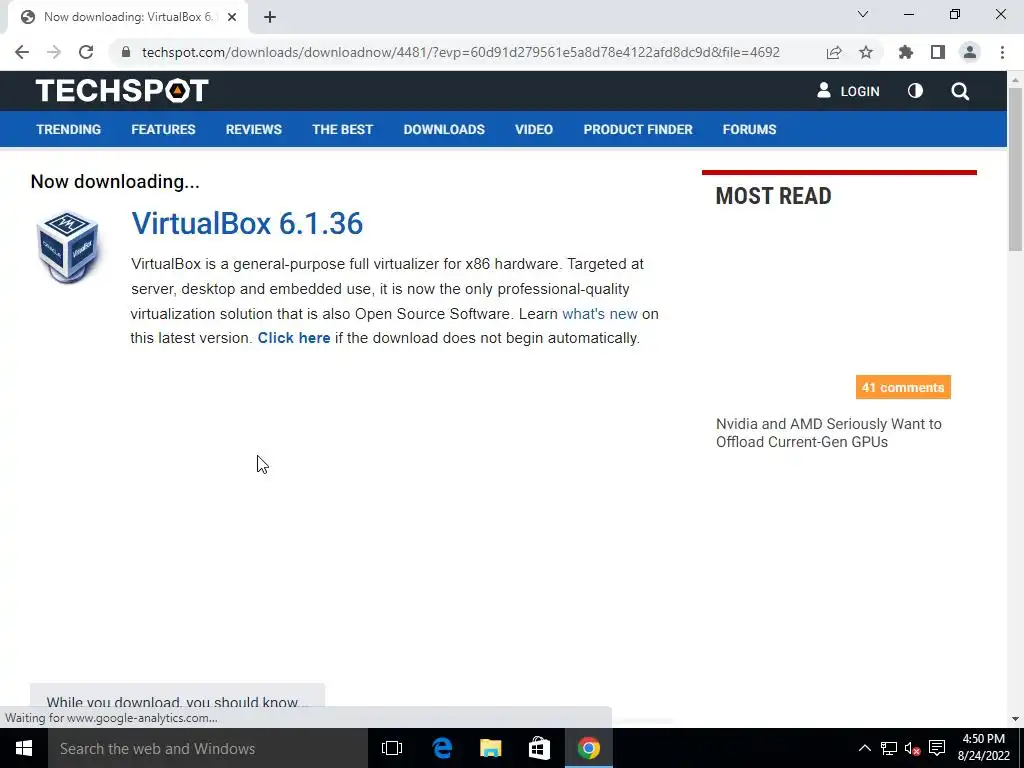This screenshot has width=1024, height=768.
Task: Open the Chrome profile avatar
Action: (970, 52)
